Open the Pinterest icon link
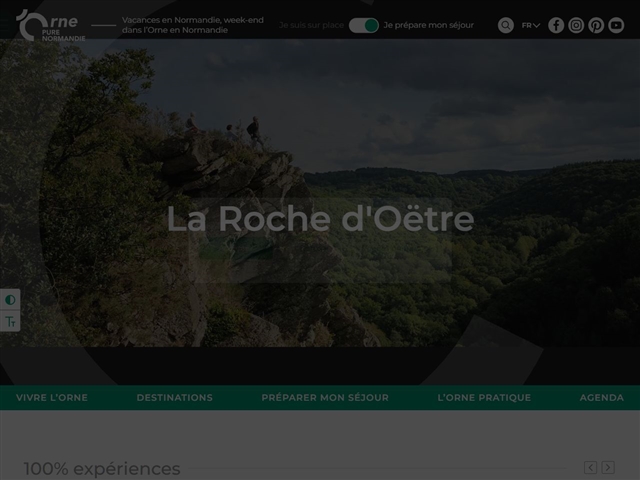 click(x=596, y=25)
